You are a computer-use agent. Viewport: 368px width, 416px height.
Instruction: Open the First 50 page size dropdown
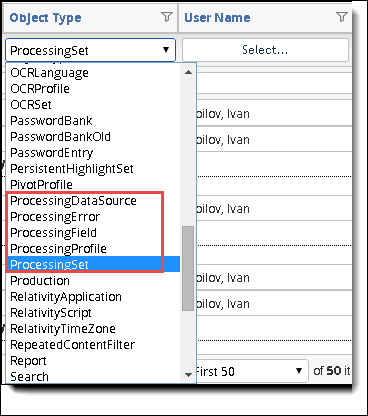[252, 371]
